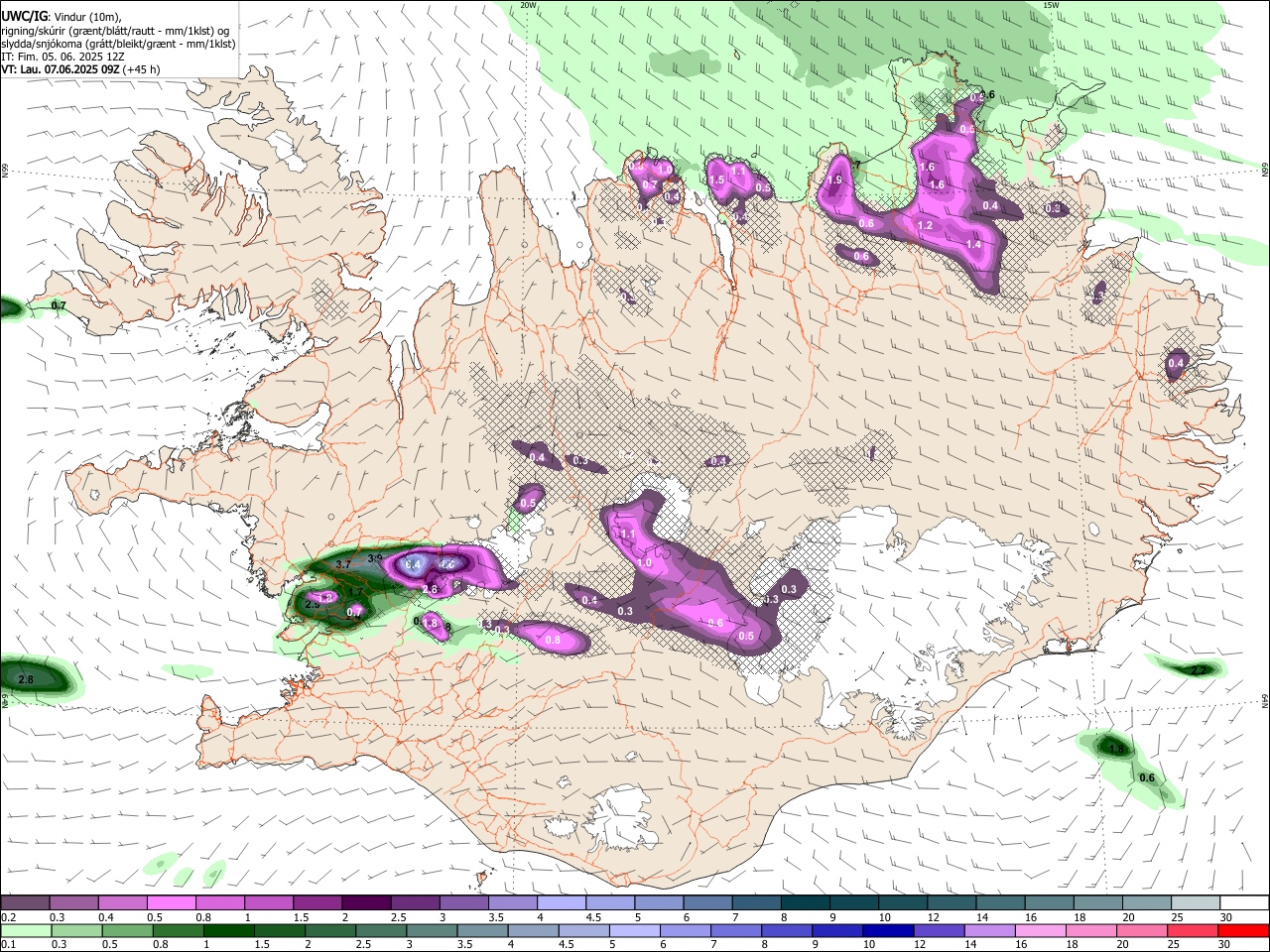Click the 6.4 precipitation value on the map

(x=414, y=564)
